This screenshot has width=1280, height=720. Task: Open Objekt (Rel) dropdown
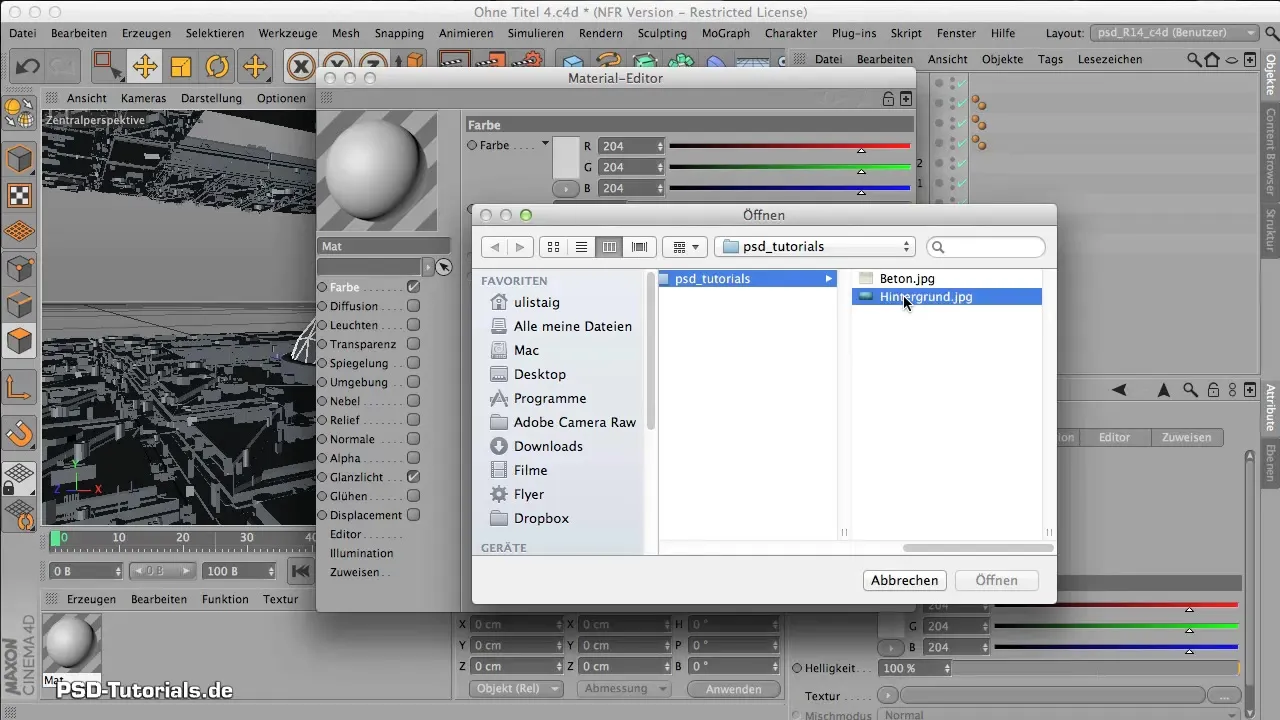point(515,689)
